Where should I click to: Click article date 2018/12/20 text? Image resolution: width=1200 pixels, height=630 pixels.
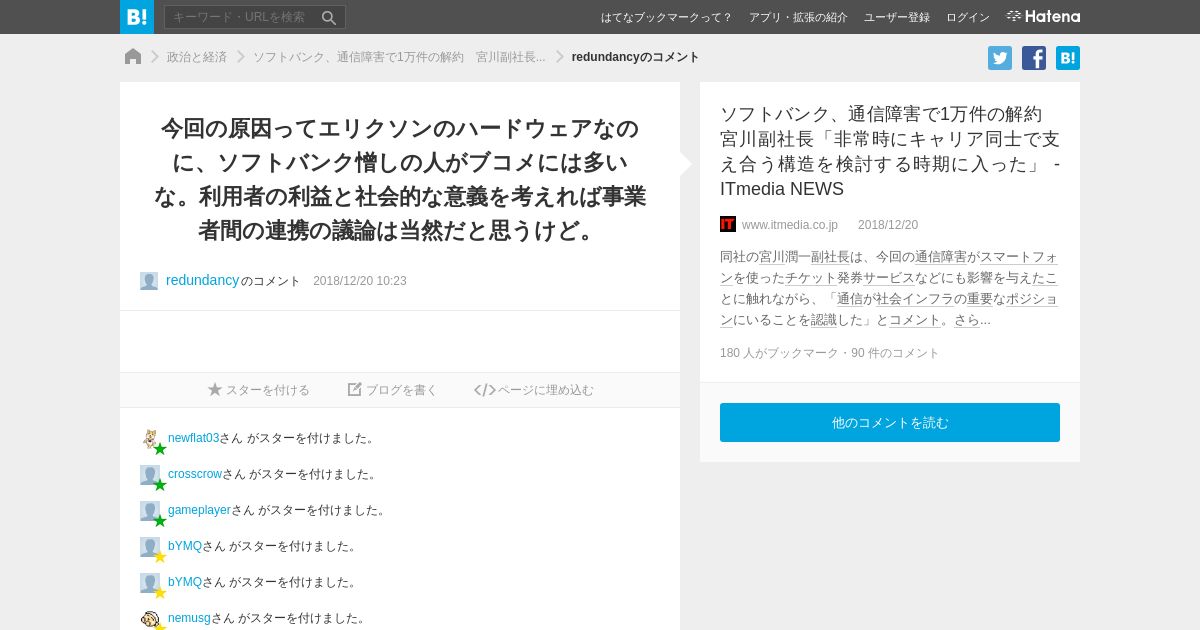pos(888,225)
